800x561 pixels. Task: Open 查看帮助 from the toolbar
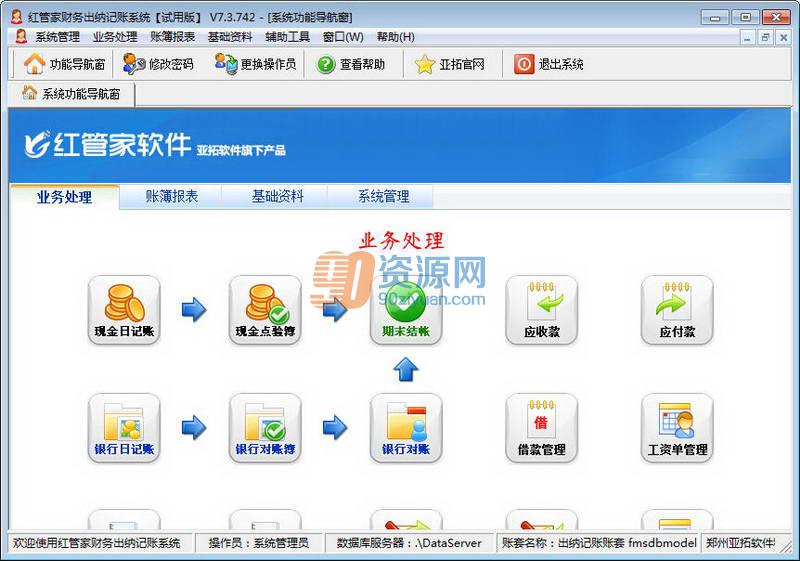pos(351,64)
